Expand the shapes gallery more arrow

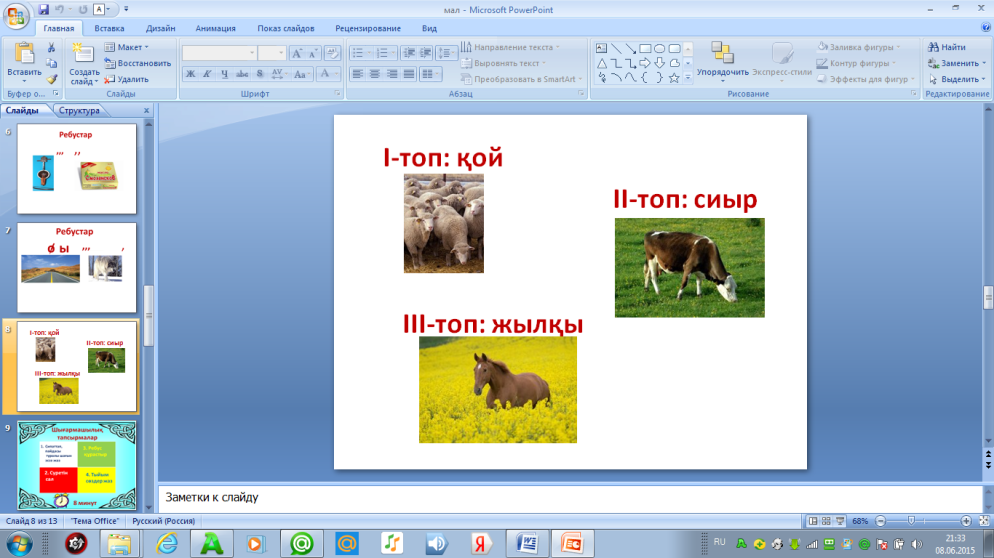coord(688,78)
